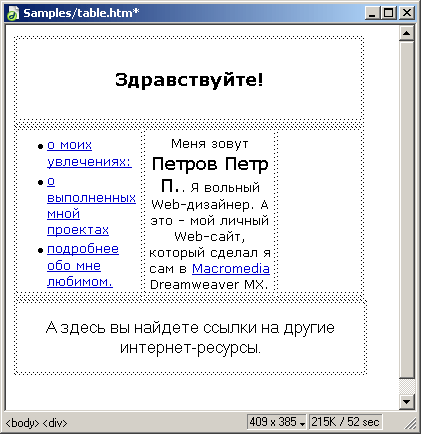Click the scrollbar down arrow
Screen dimensions: 421x434
point(406,402)
